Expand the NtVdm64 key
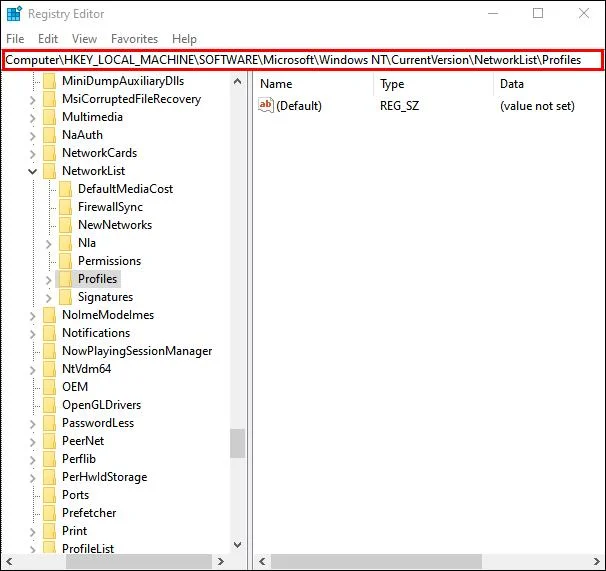Viewport: 606px width, 571px height. 33,370
